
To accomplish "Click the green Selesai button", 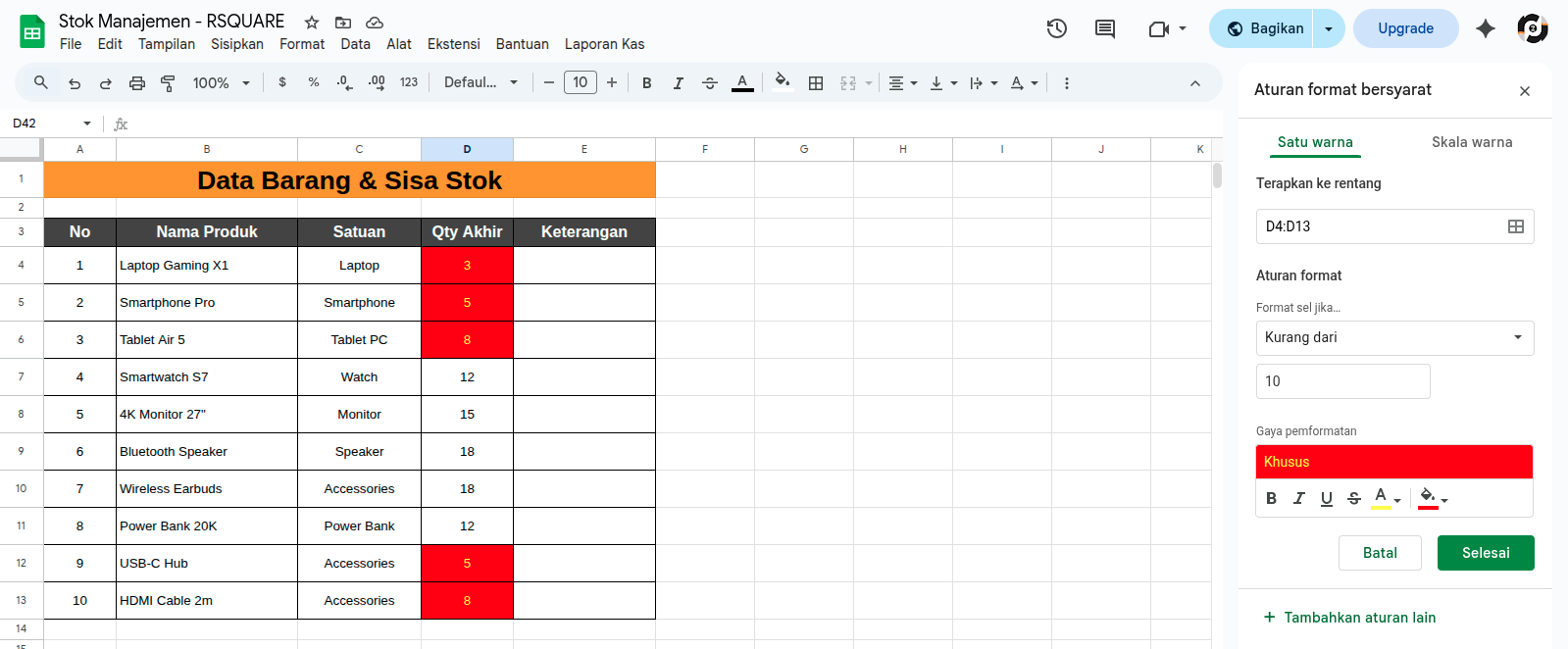I will 1485,553.
